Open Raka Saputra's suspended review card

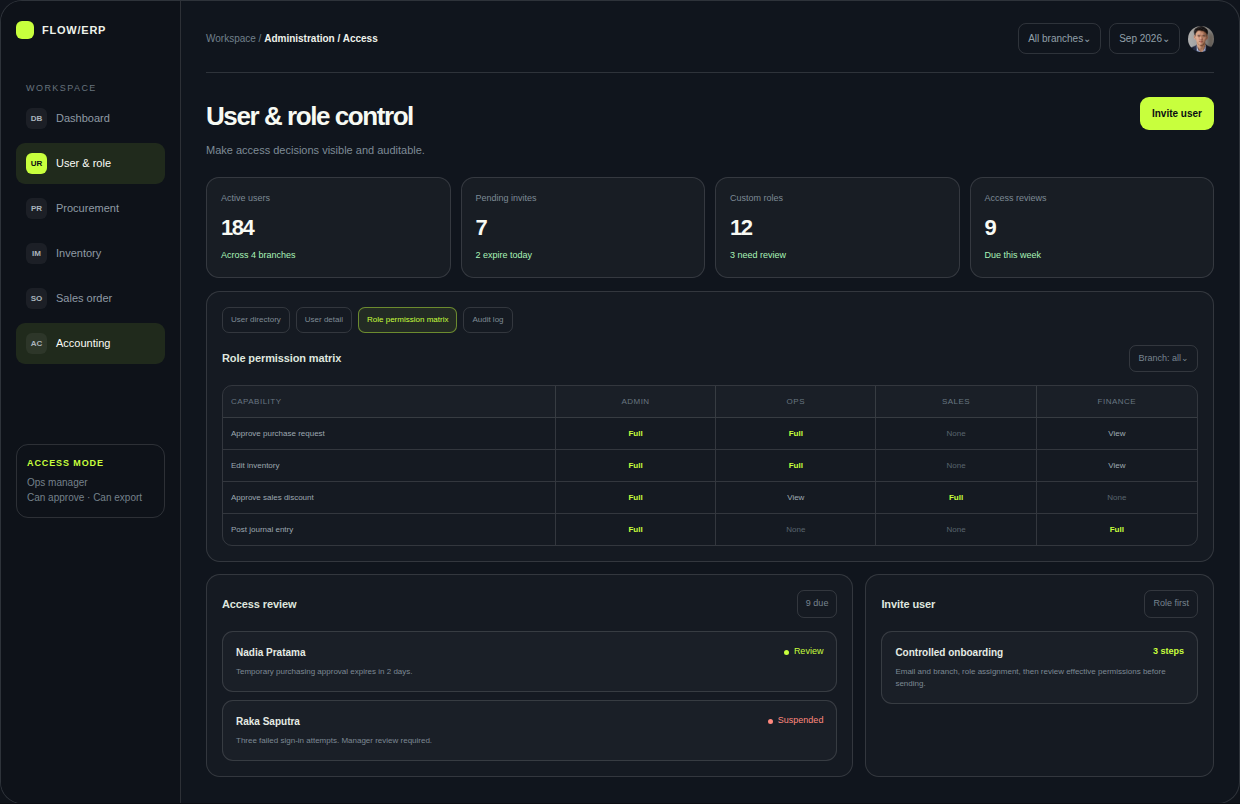tap(529, 730)
